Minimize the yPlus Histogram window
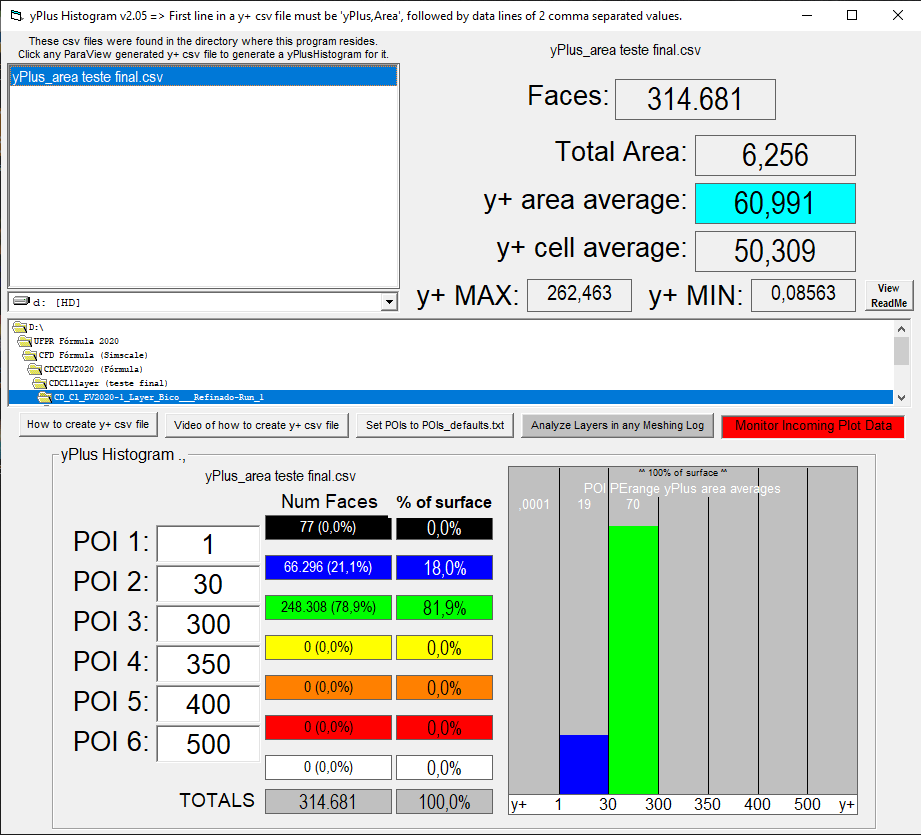The width and height of the screenshot is (921, 835). click(x=807, y=15)
